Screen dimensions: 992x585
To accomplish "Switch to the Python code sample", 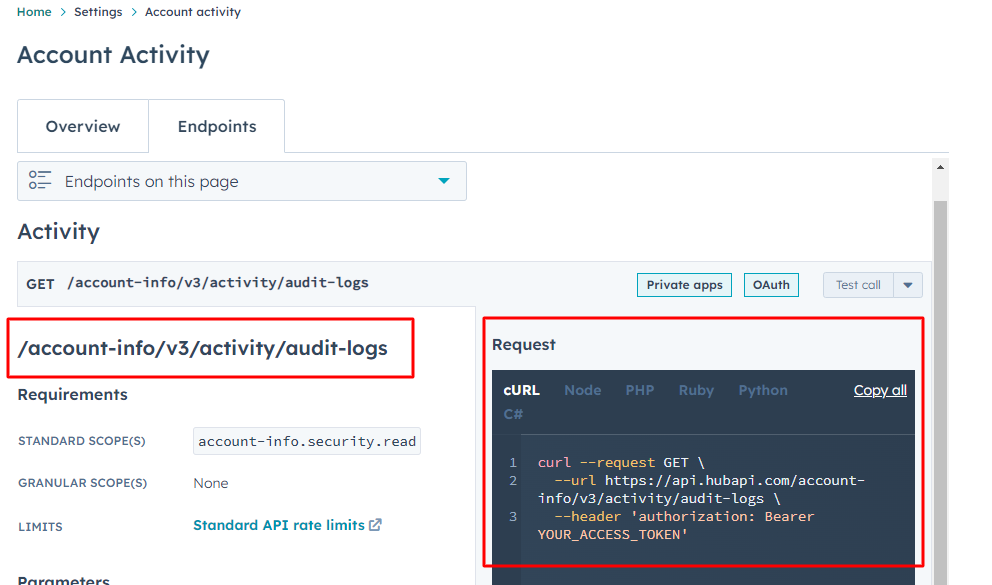I will (x=763, y=390).
